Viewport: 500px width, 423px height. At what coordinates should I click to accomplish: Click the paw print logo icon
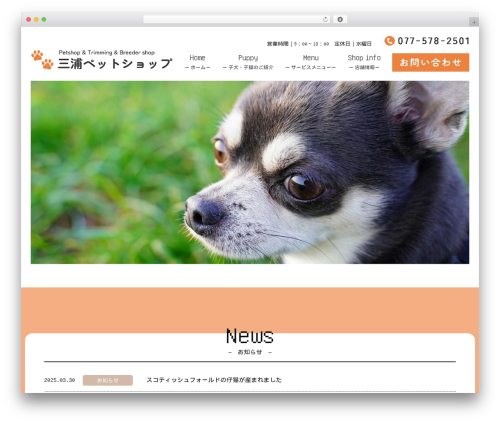click(42, 59)
